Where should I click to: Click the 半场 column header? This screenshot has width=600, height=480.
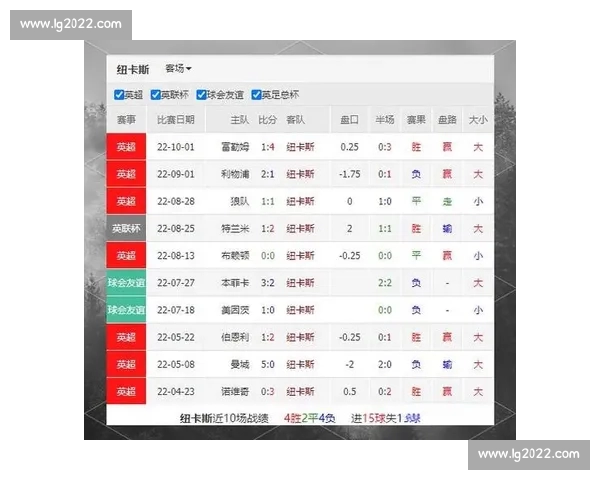385,120
